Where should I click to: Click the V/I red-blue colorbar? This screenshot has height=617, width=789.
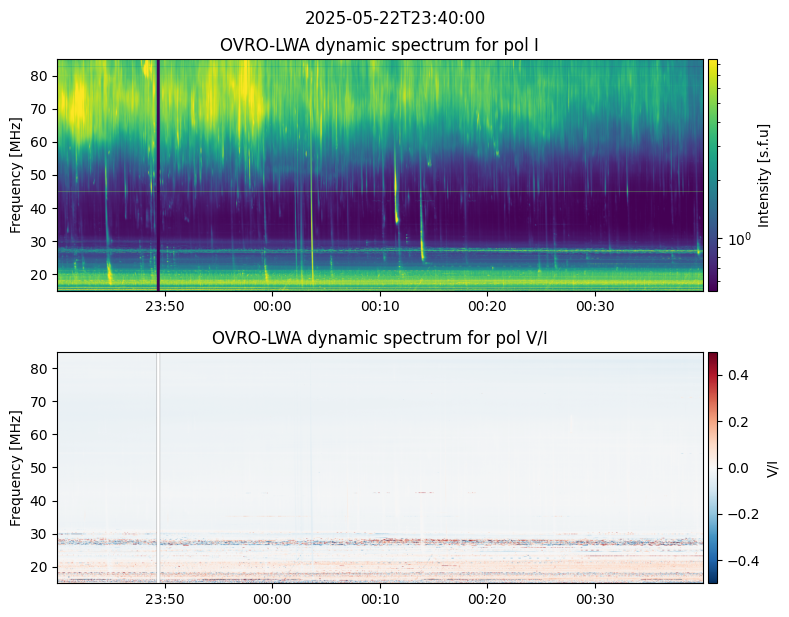(713, 467)
